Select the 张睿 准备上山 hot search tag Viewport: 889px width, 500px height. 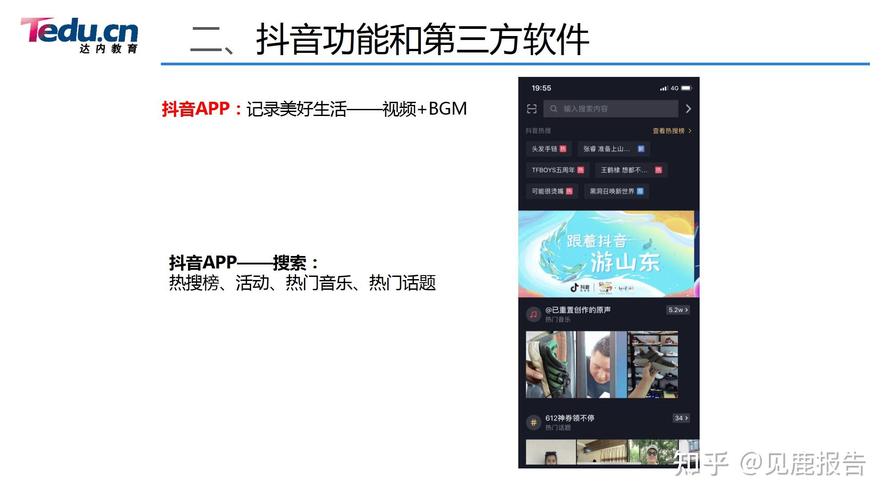coord(613,149)
